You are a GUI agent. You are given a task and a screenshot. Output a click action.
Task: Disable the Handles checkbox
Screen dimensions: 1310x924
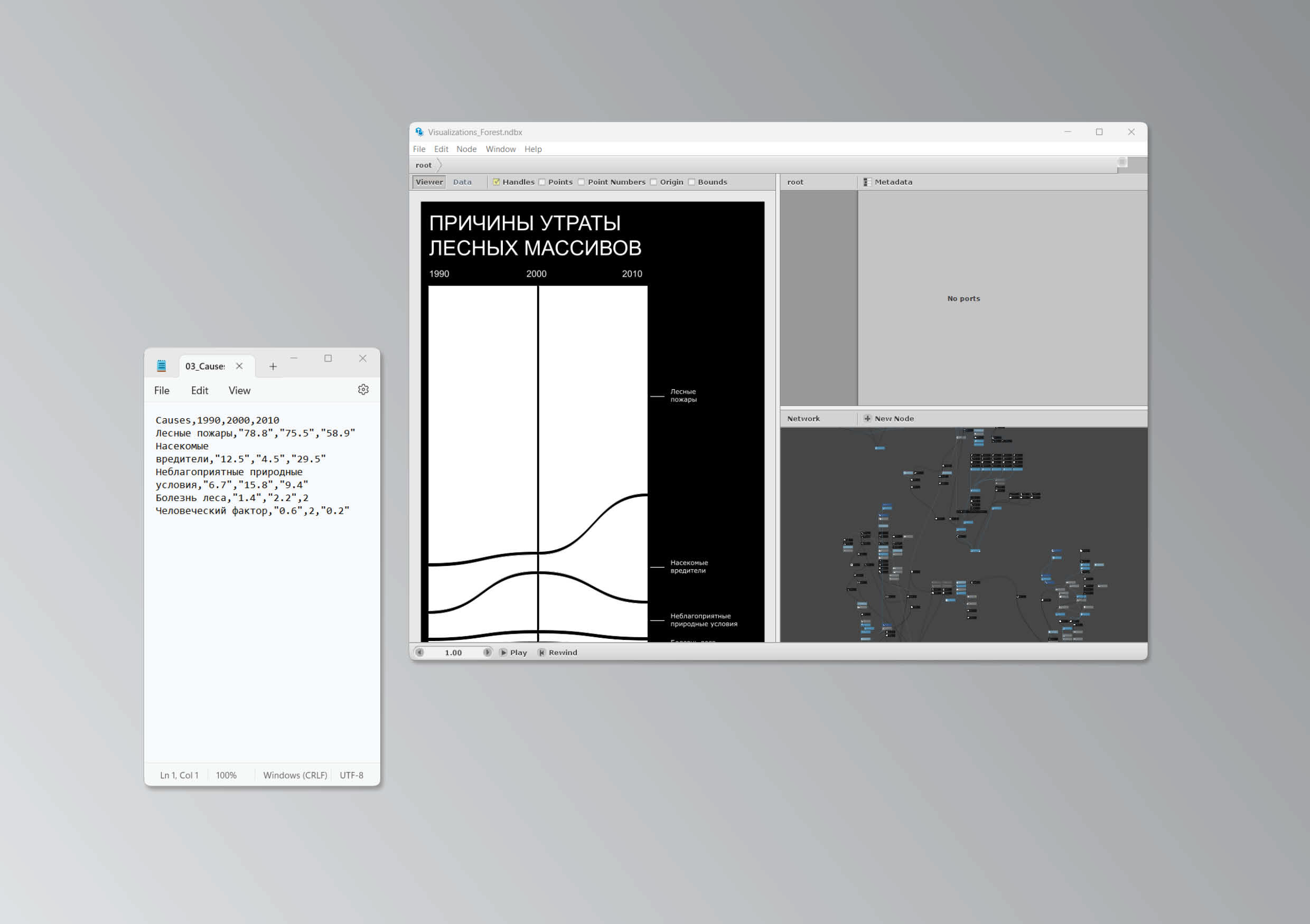(497, 182)
